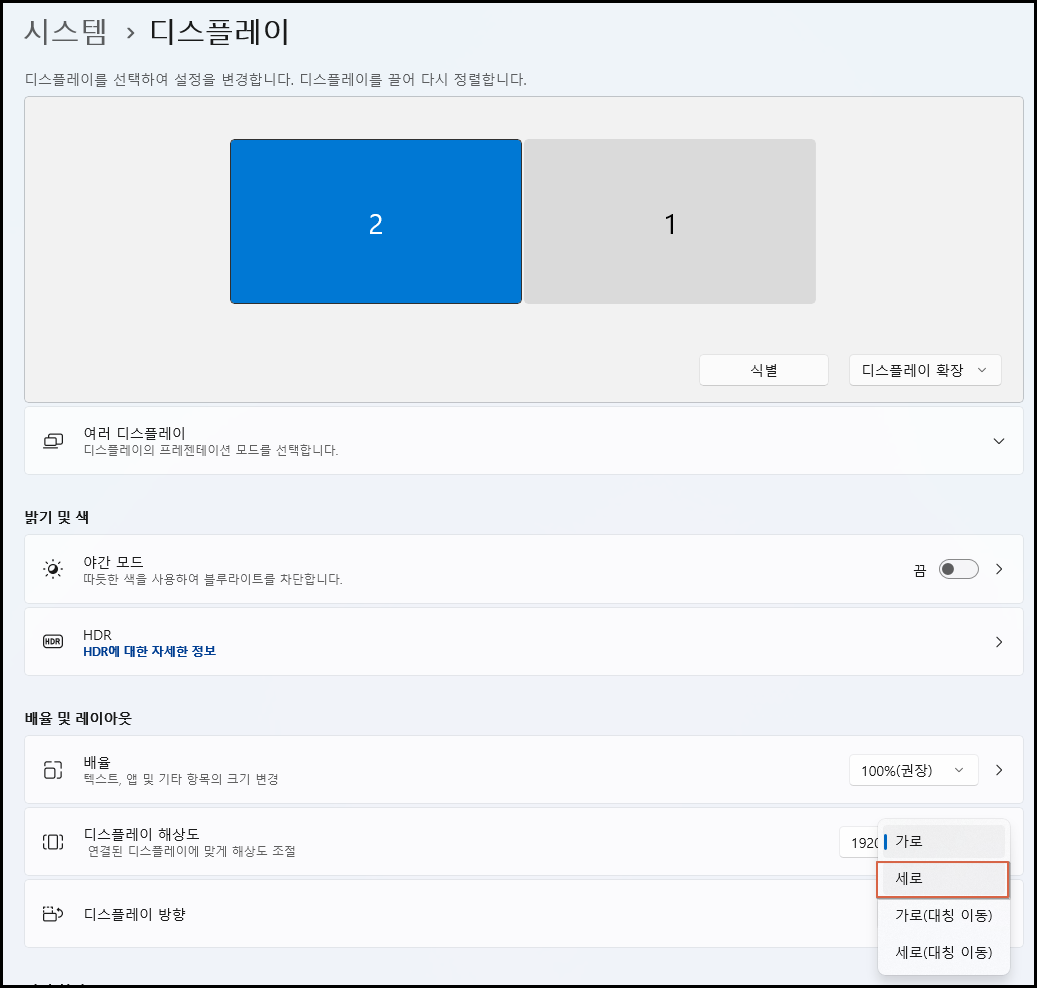1037x988 pixels.
Task: Open the 1920 resolution dropdown
Action: pos(858,843)
